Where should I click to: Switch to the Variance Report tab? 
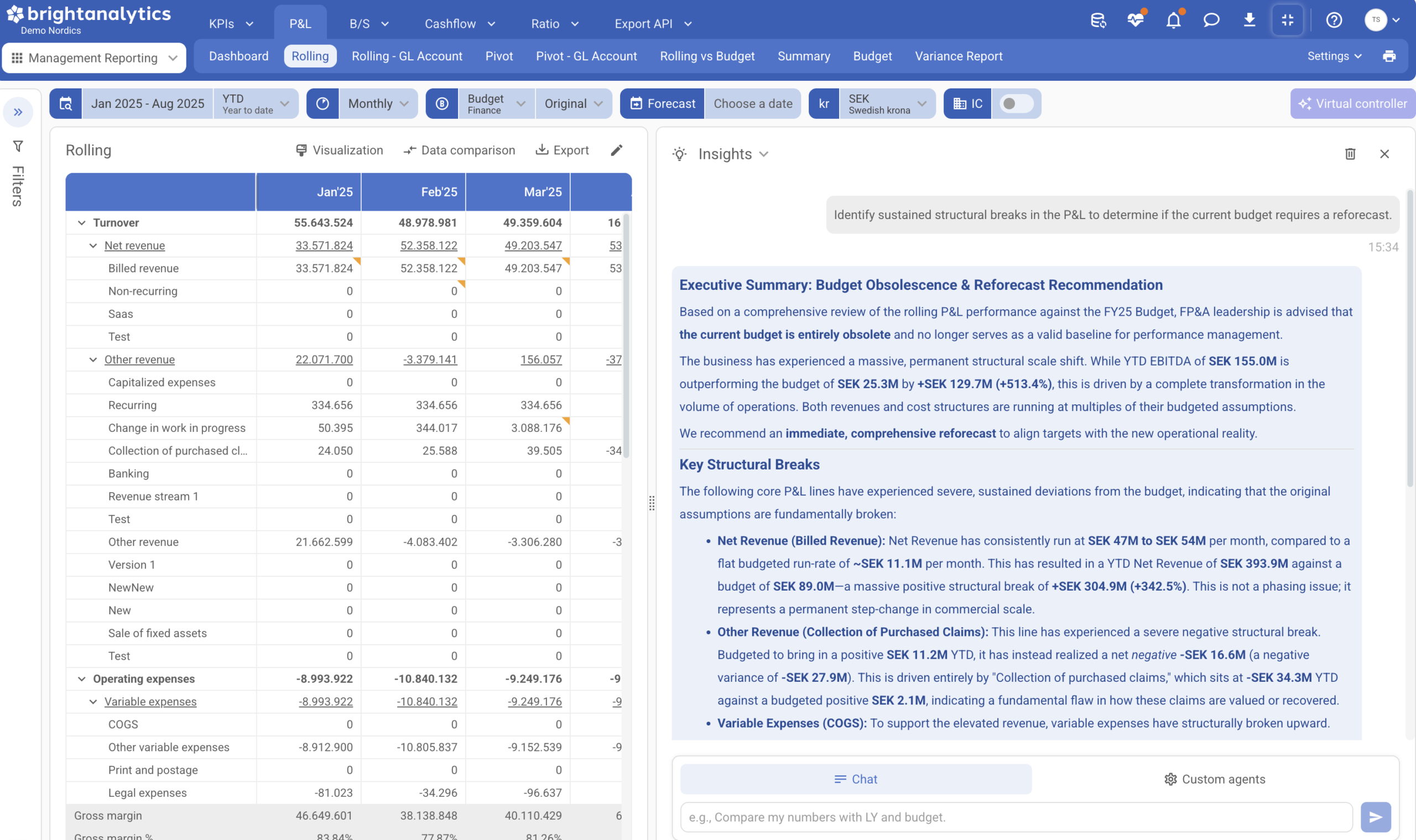958,56
